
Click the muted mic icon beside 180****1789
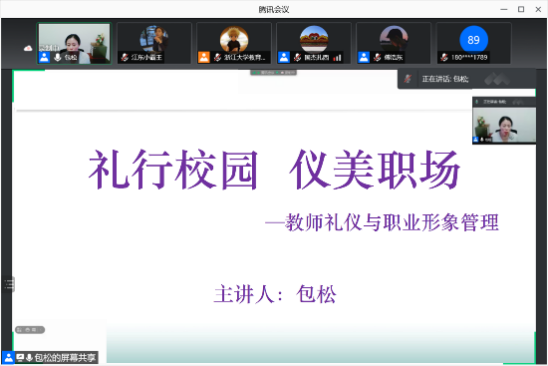tap(444, 57)
